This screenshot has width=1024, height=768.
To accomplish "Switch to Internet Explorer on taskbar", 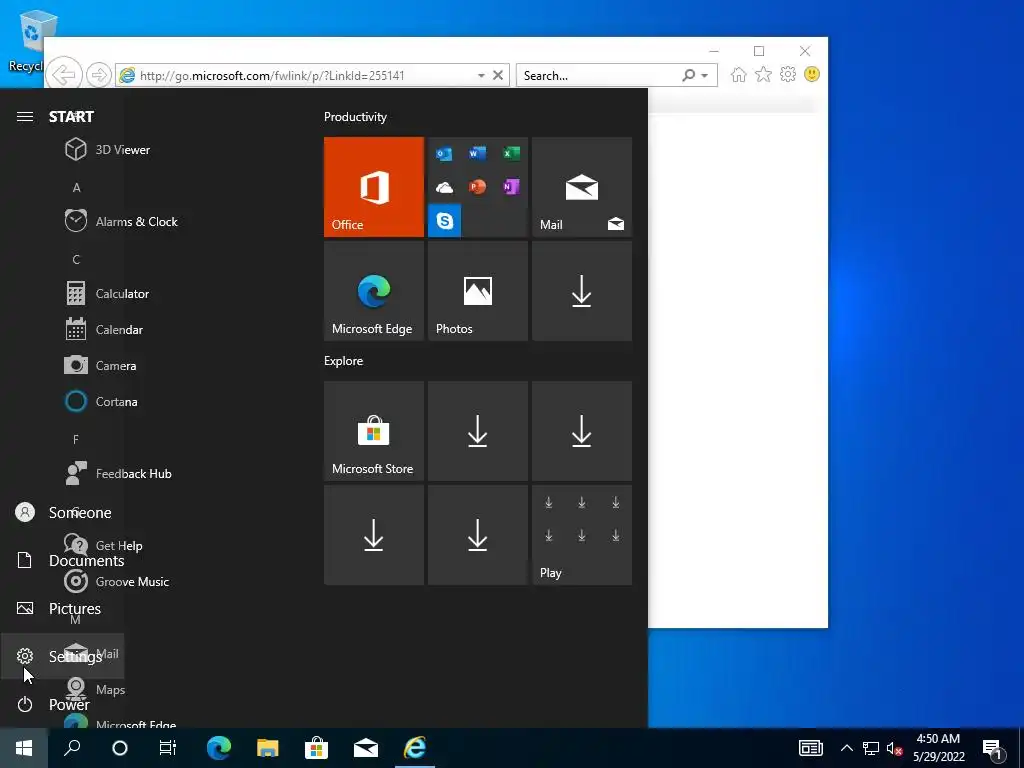I will 415,748.
